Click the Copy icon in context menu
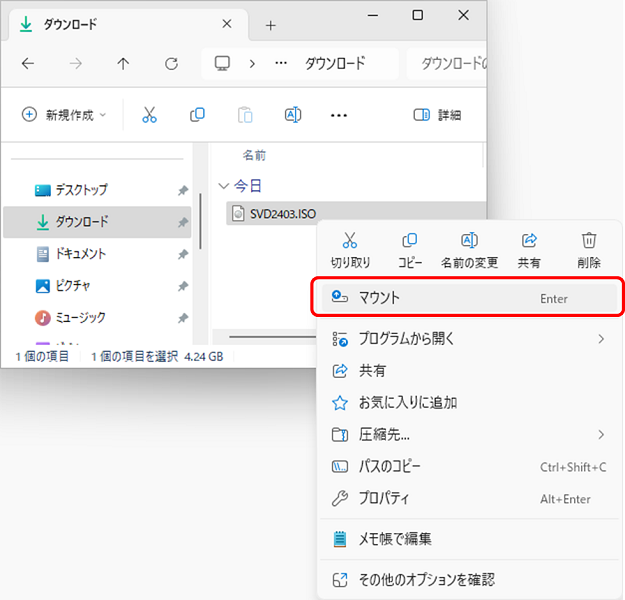The image size is (625, 600). click(410, 241)
